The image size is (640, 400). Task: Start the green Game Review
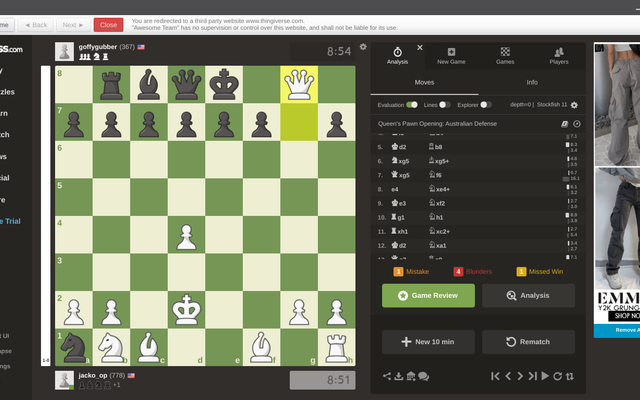click(x=428, y=296)
